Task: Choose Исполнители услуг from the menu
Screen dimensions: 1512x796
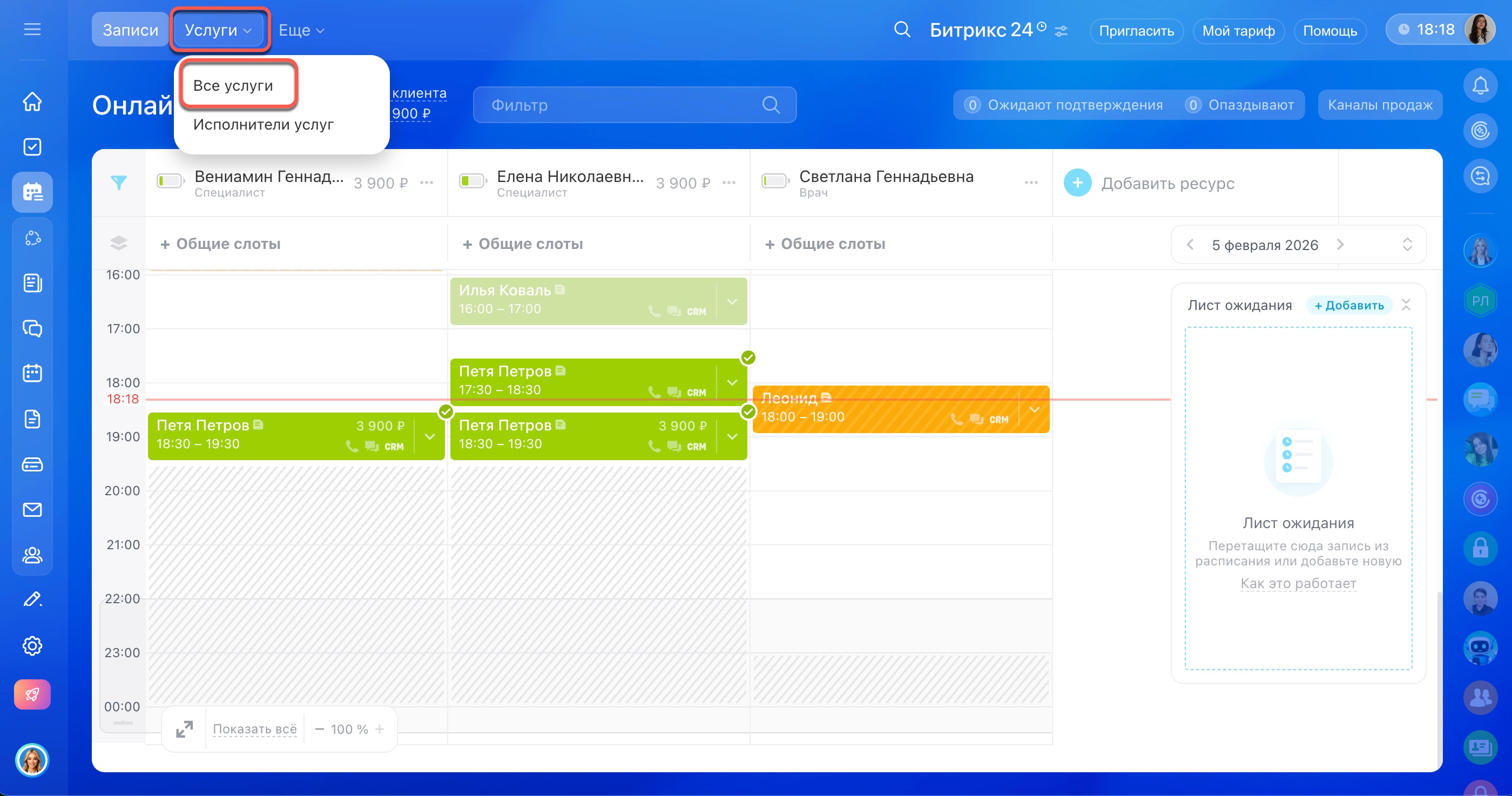Action: point(263,124)
